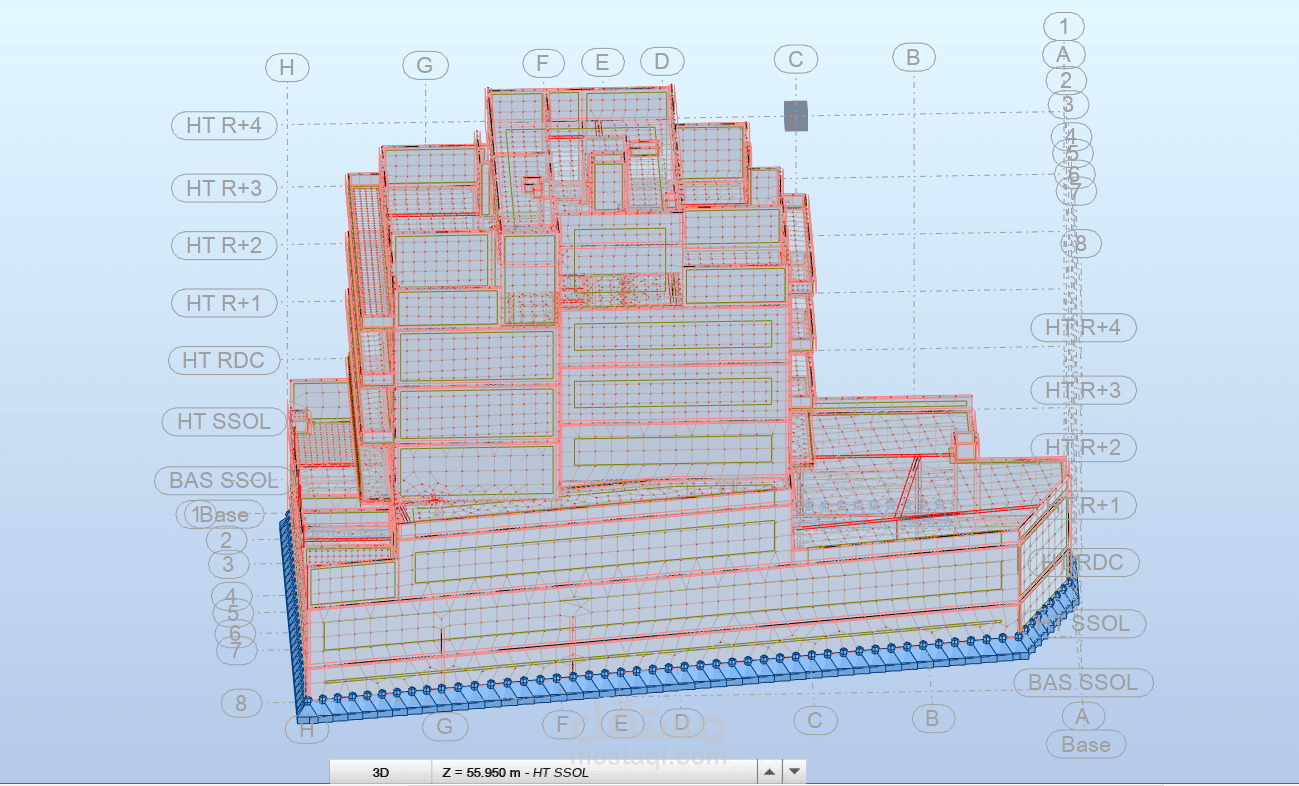The width and height of the screenshot is (1299, 786).
Task: Click the HT RDC level label on the left
Action: point(223,360)
